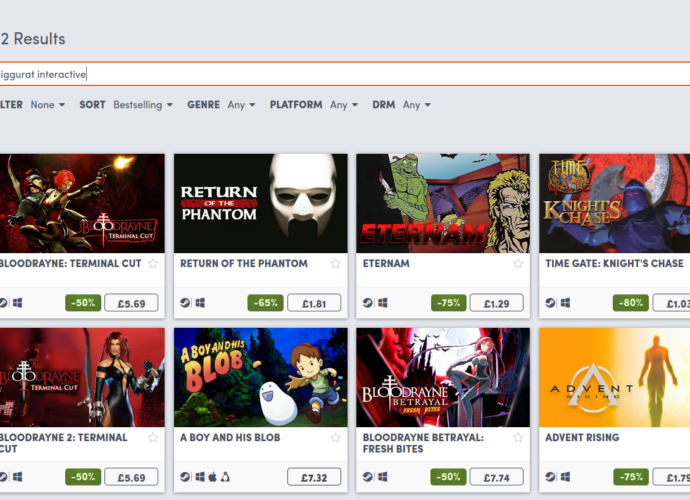Focus the search field containing 'iggurat interactive'

pos(345,74)
